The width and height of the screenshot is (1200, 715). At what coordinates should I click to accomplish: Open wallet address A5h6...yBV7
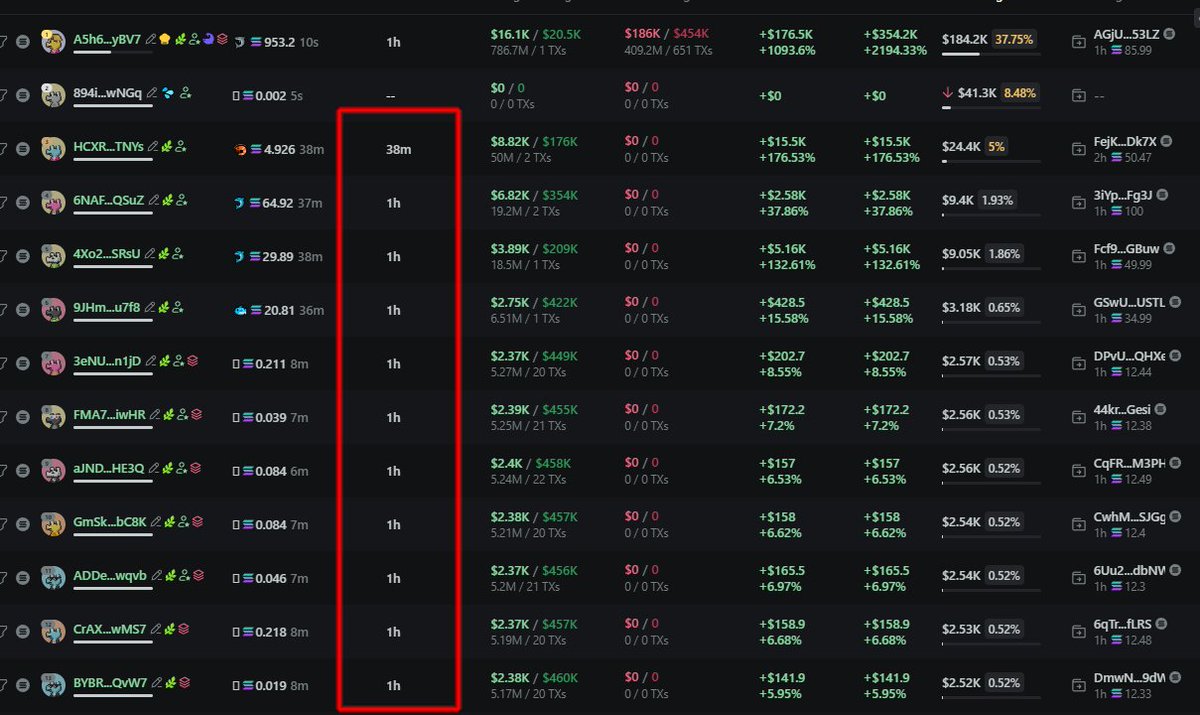click(x=109, y=39)
